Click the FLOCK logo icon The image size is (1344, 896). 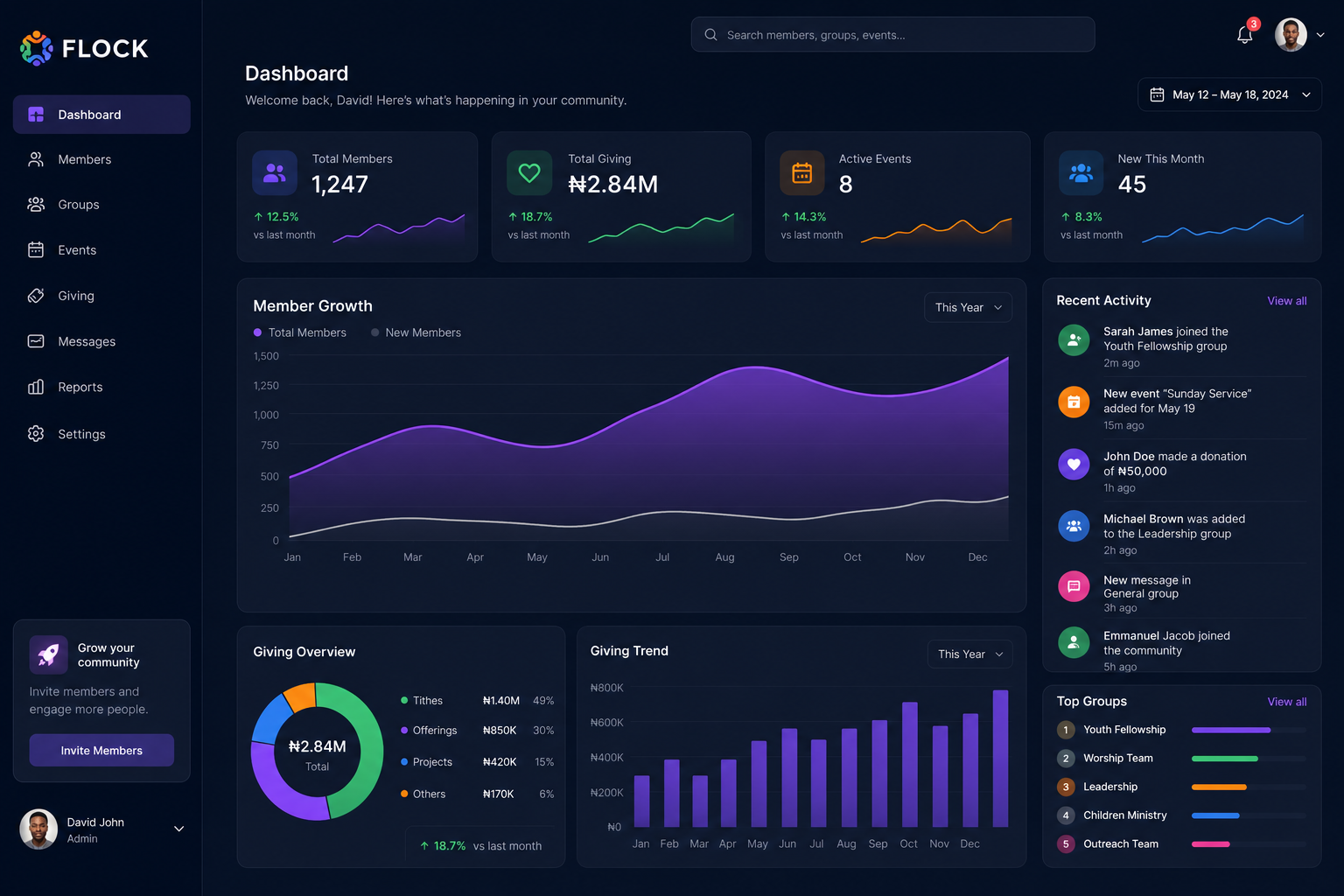pyautogui.click(x=37, y=48)
